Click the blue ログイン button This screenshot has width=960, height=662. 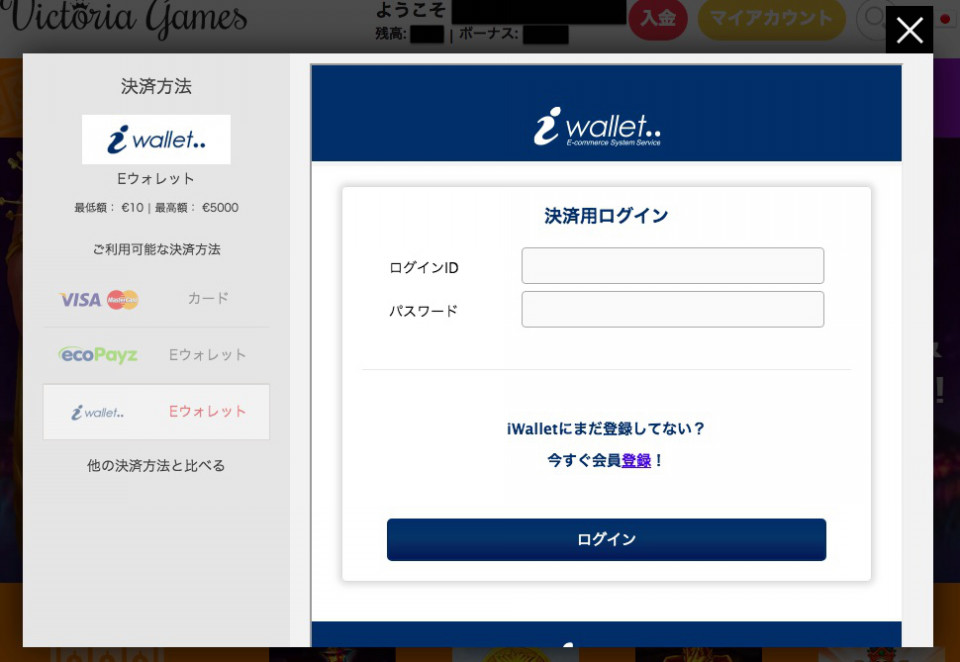point(606,540)
